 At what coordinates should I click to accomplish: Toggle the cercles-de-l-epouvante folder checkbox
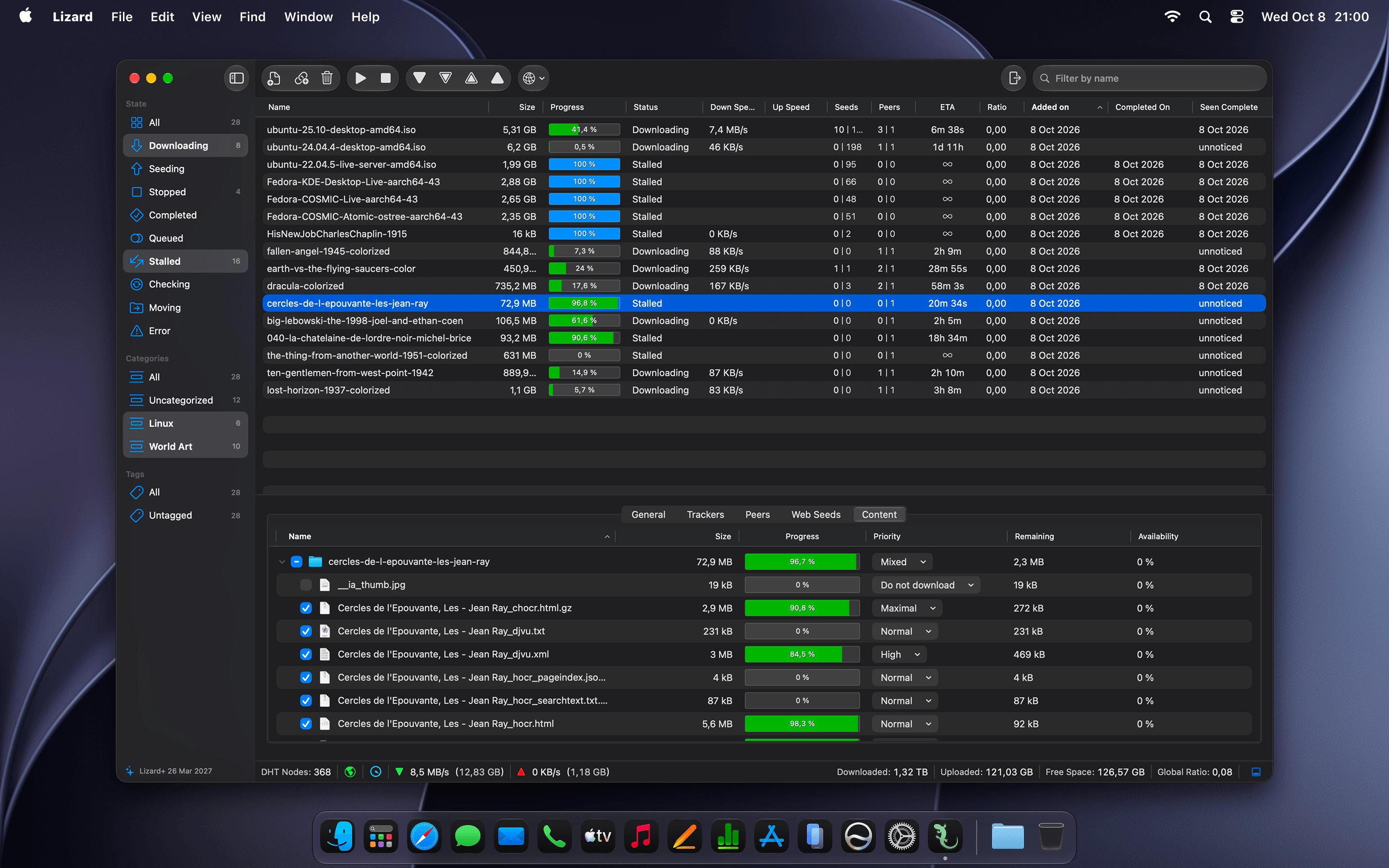(296, 561)
